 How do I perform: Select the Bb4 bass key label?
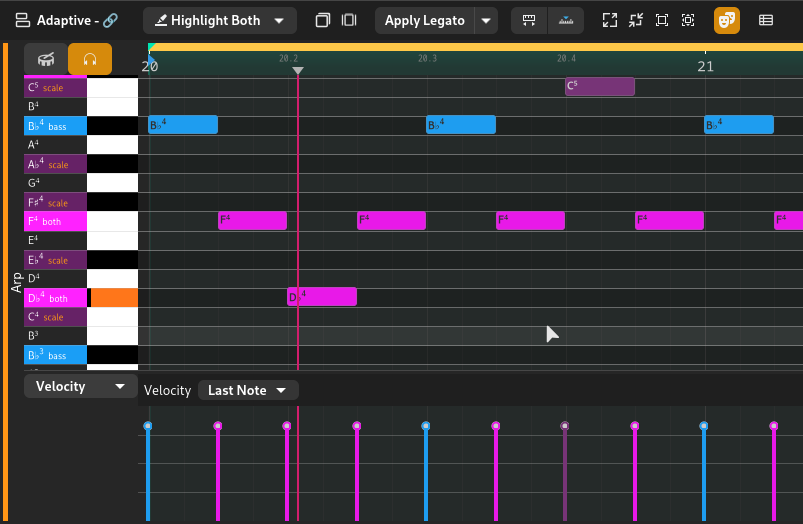tap(55, 126)
